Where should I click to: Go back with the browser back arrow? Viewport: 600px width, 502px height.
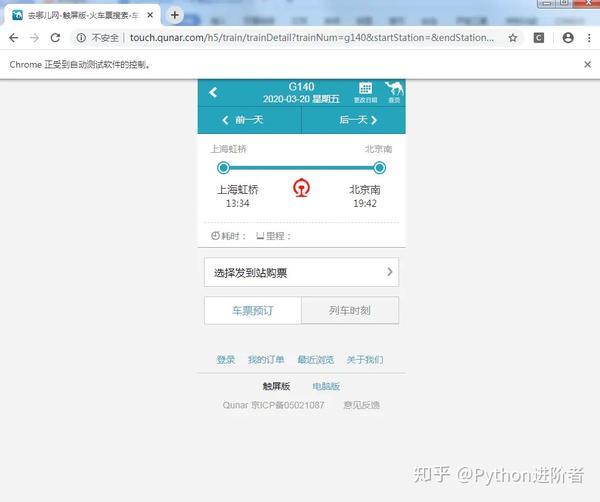point(14,37)
